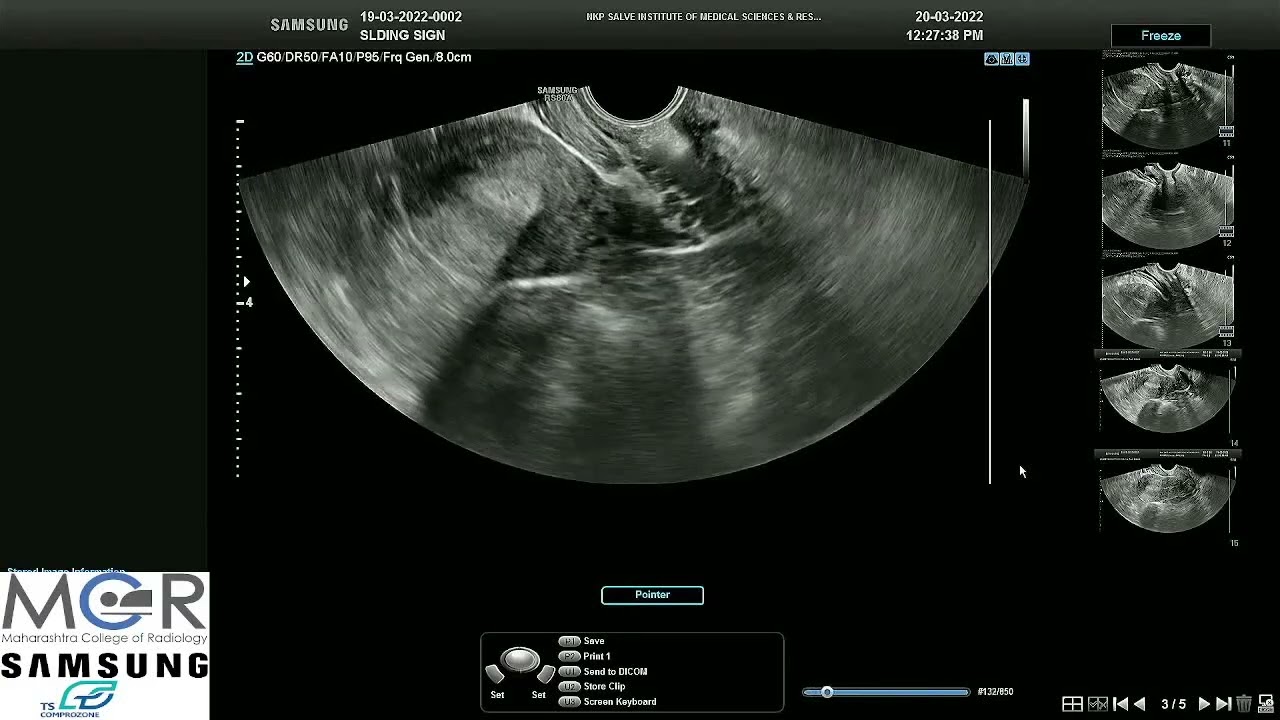Viewport: 1280px width, 720px height.
Task: Choose U1 Send to DICOM
Action: coord(603,671)
